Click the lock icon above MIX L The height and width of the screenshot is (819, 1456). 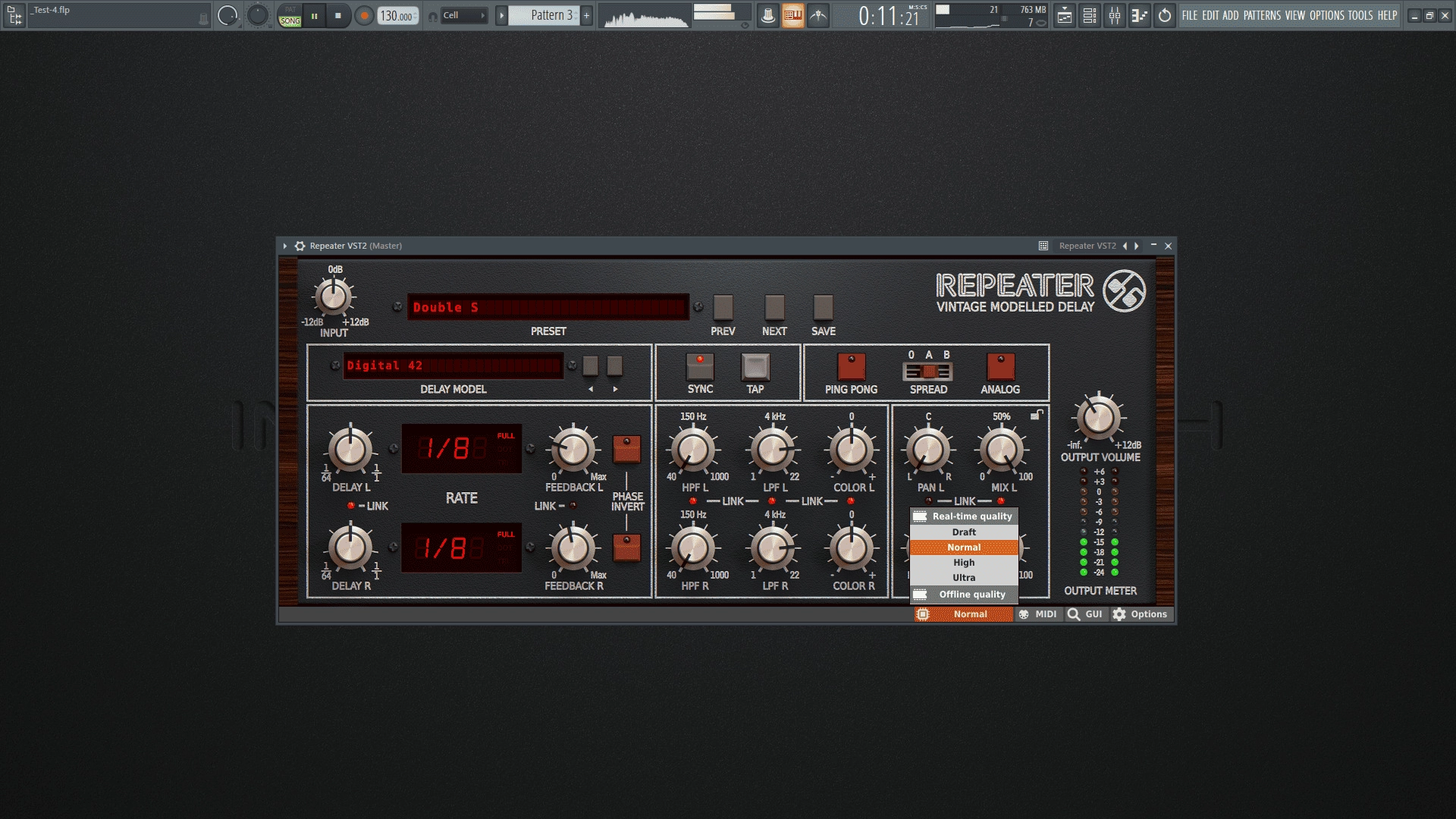click(1037, 414)
